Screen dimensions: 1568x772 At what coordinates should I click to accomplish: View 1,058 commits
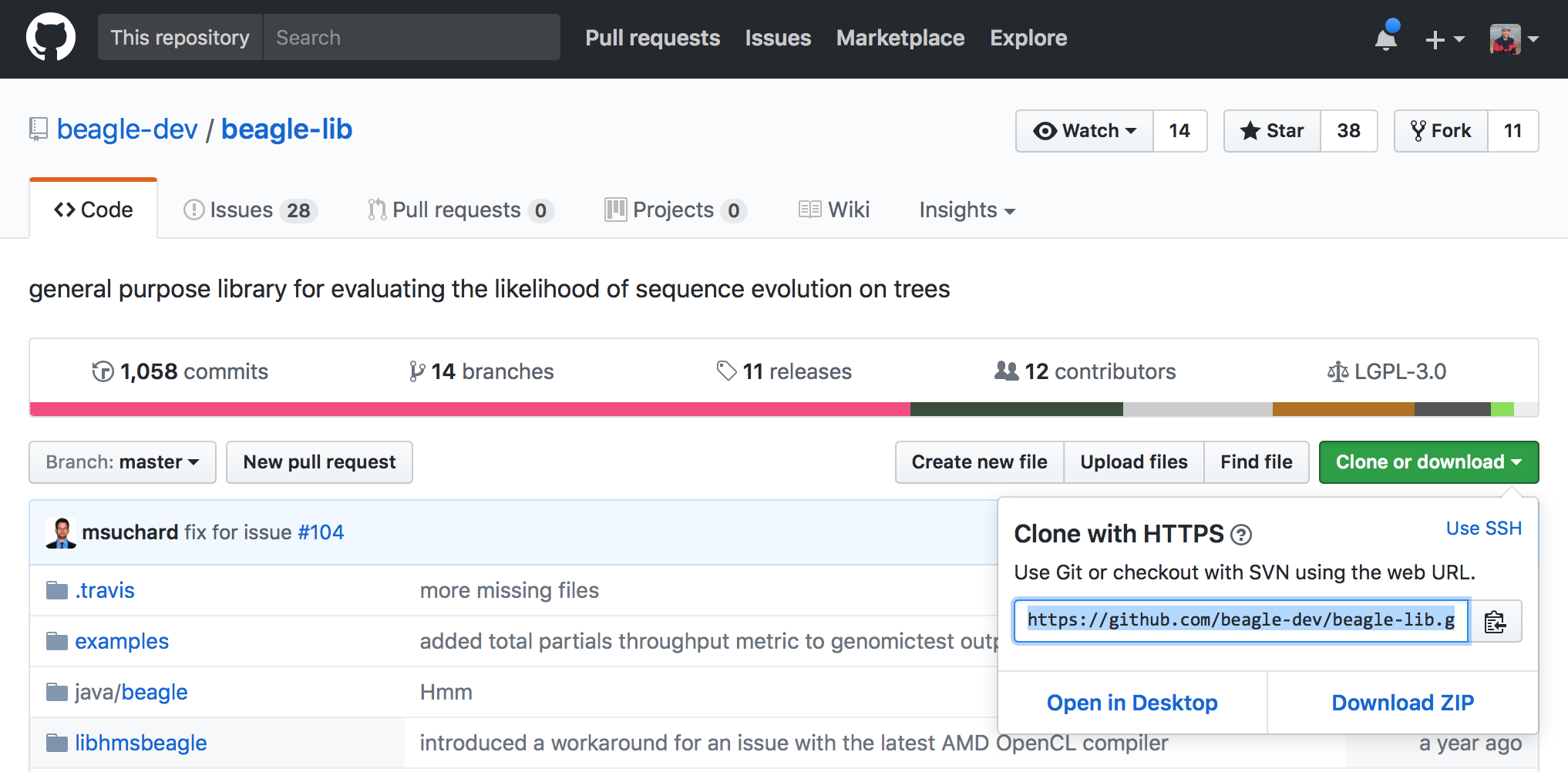(180, 371)
